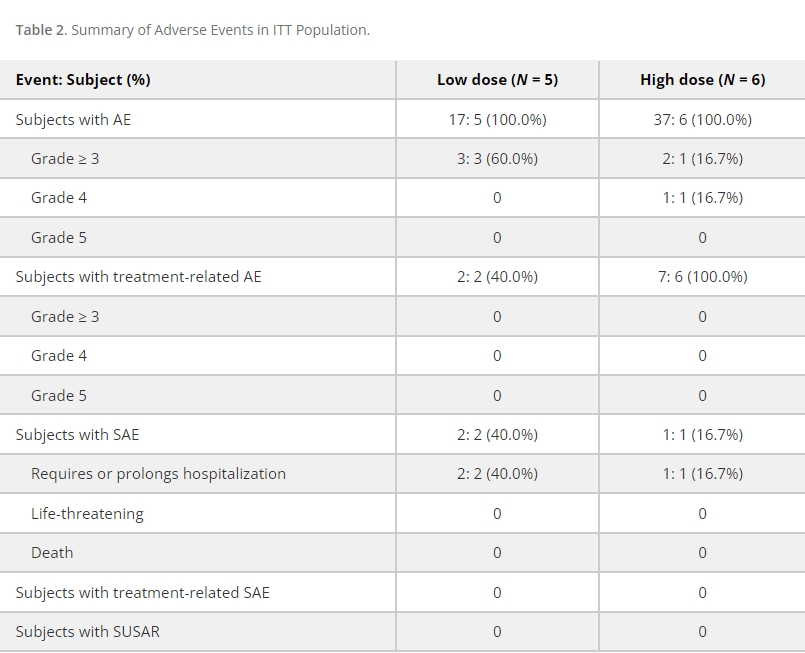Click the High dose value for SUSAR row
Image resolution: width=805 pixels, height=653 pixels.
(x=702, y=632)
